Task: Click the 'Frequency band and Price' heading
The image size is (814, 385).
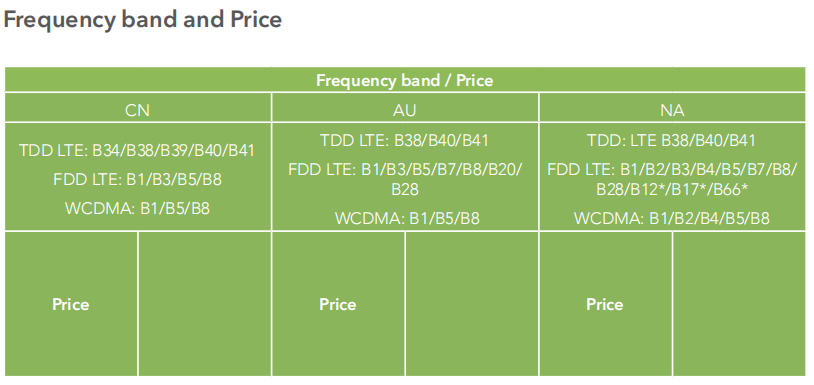Action: pyautogui.click(x=143, y=20)
